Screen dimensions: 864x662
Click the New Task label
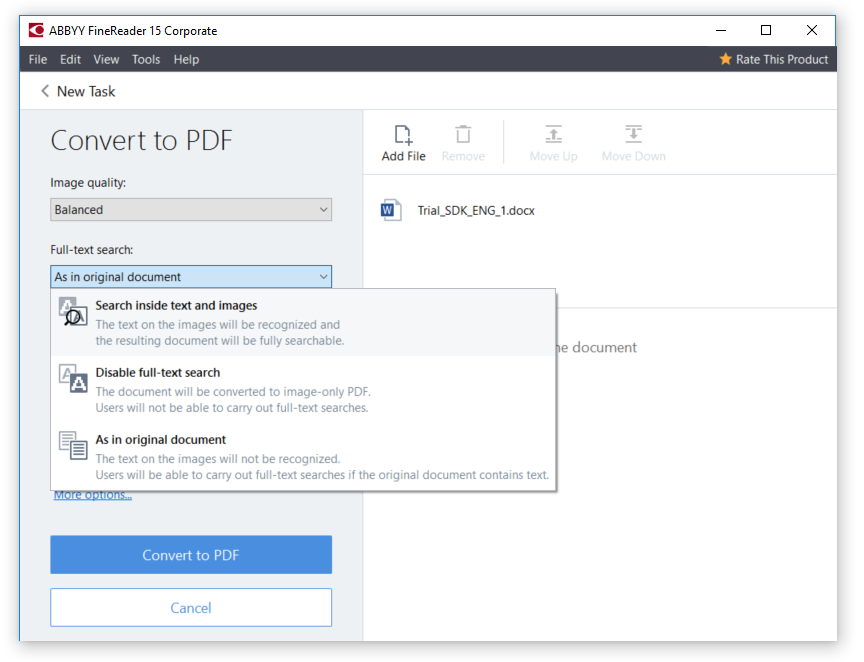[86, 91]
